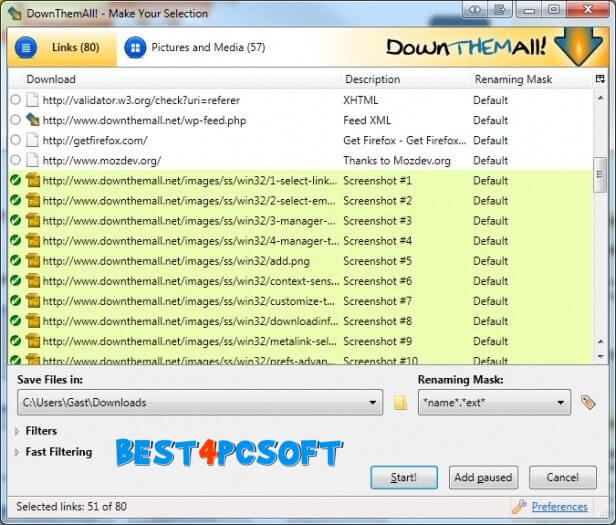Click Default mask in Screenshot #4 row
This screenshot has height=525, width=616.
[491, 241]
